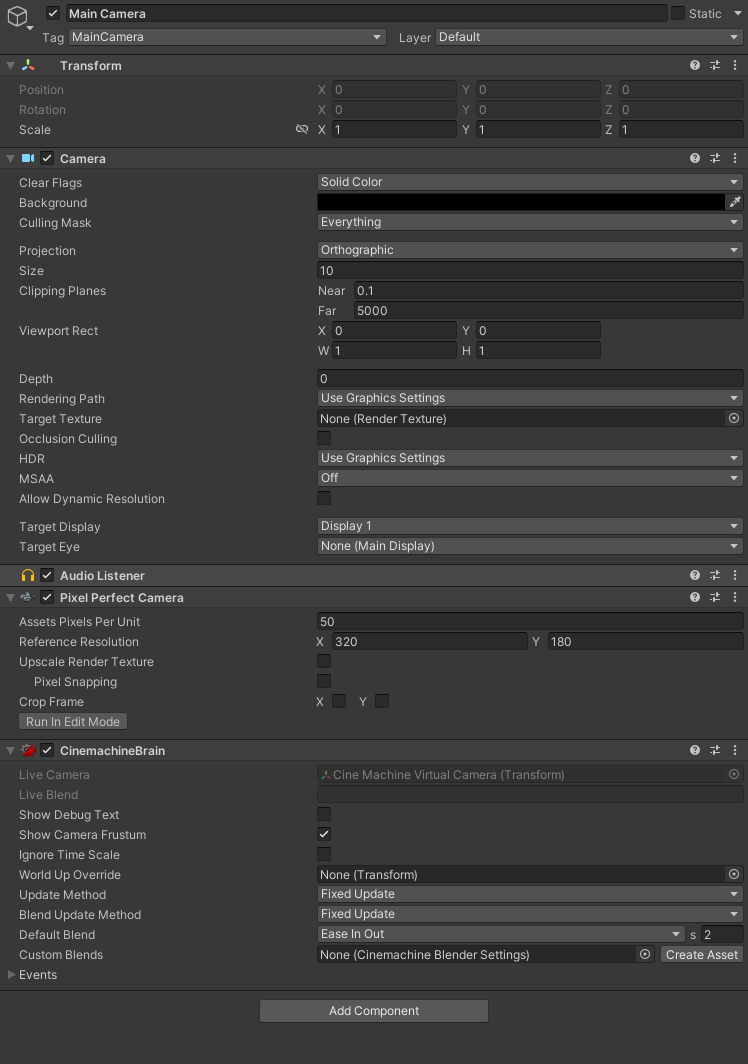Disable the CinemachineBrain component checkbox
Viewport: 748px width, 1064px height.
click(x=47, y=750)
